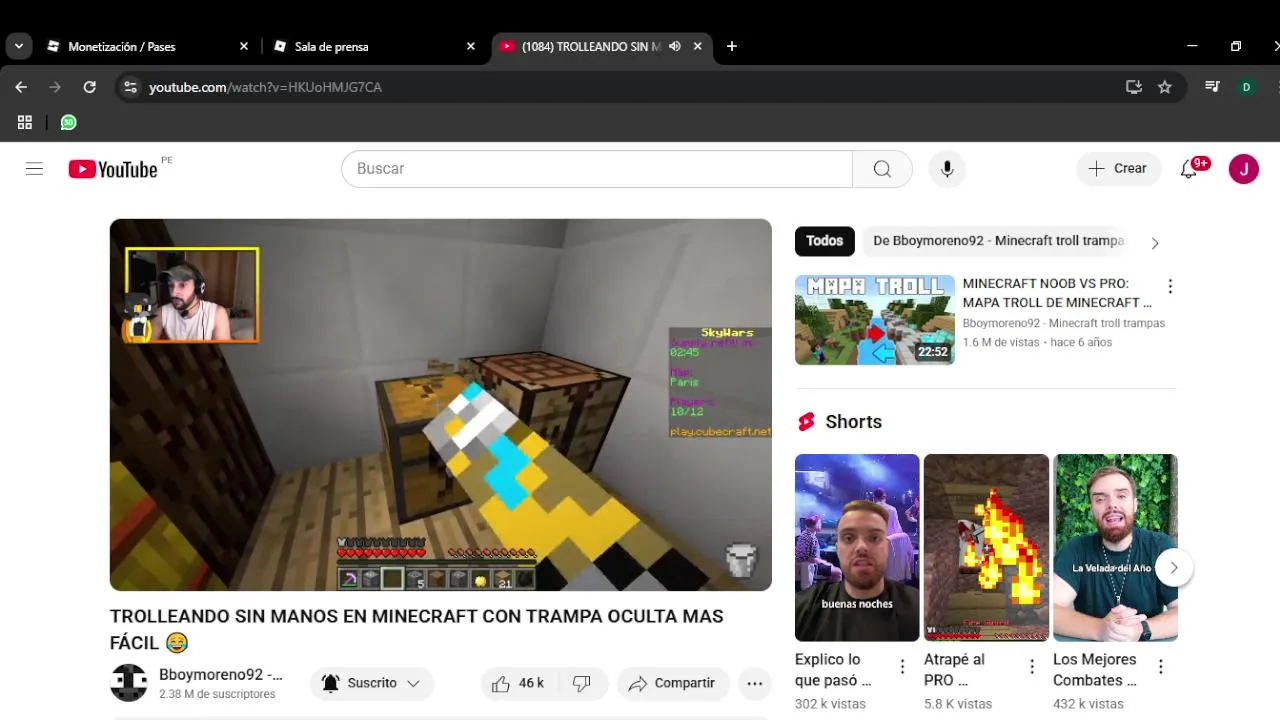Open the YouTube hamburger guide menu
This screenshot has width=1280, height=720.
tap(34, 169)
